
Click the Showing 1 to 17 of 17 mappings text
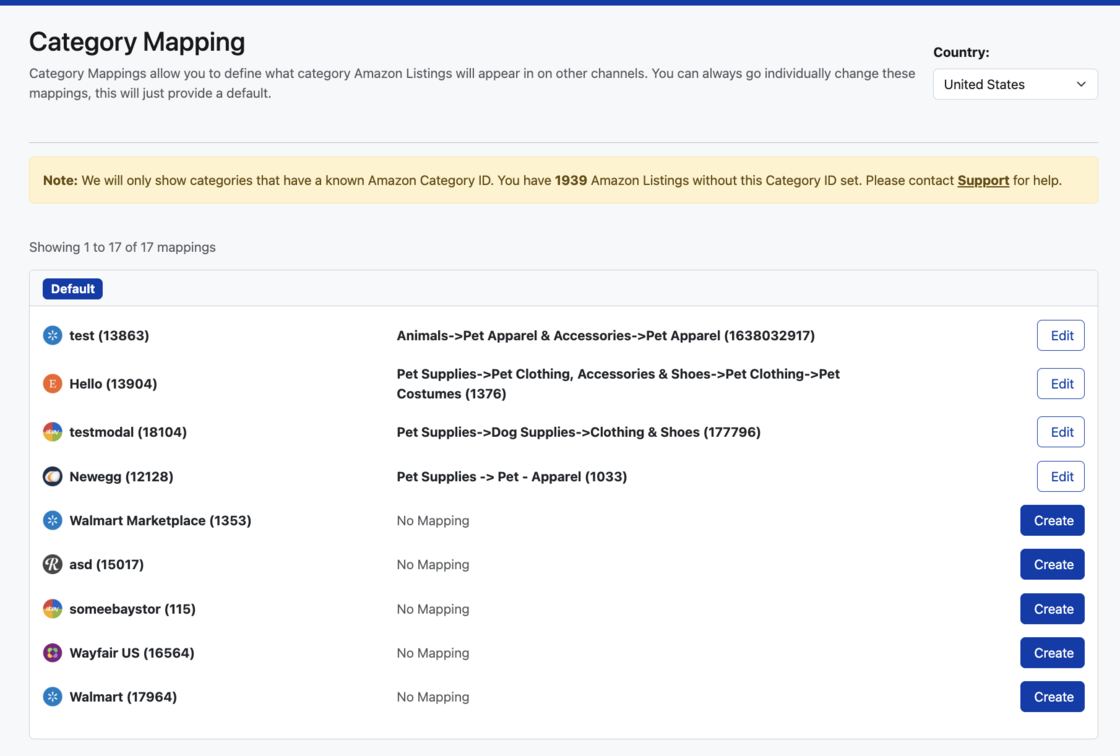122,247
